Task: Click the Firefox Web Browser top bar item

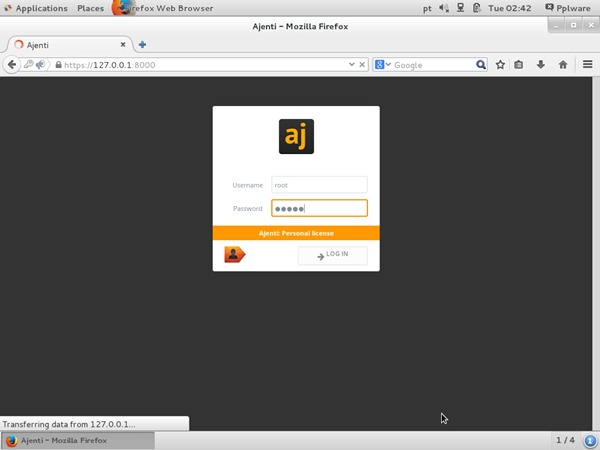Action: (163, 8)
